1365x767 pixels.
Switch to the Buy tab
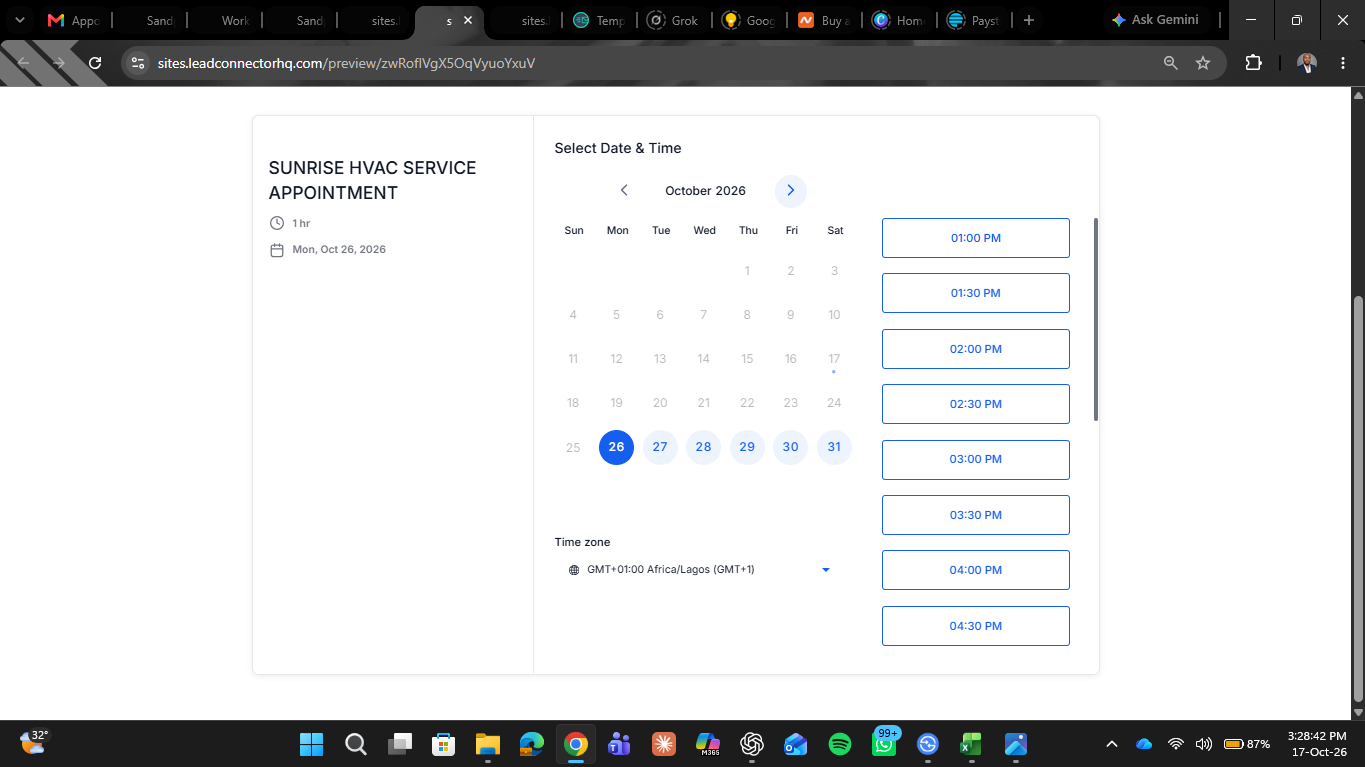[x=824, y=20]
